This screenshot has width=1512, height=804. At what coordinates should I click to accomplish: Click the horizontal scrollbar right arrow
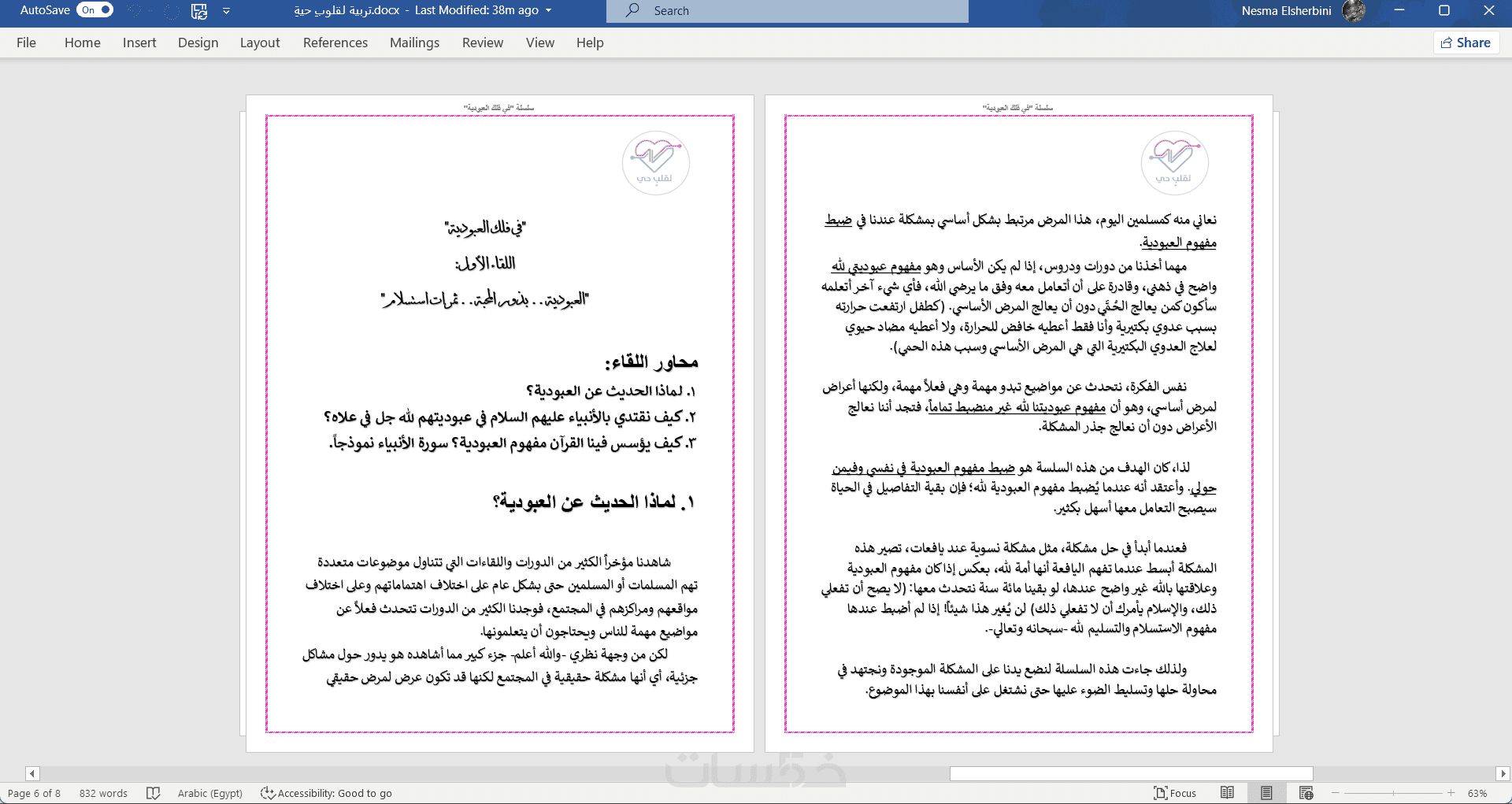[x=1503, y=774]
